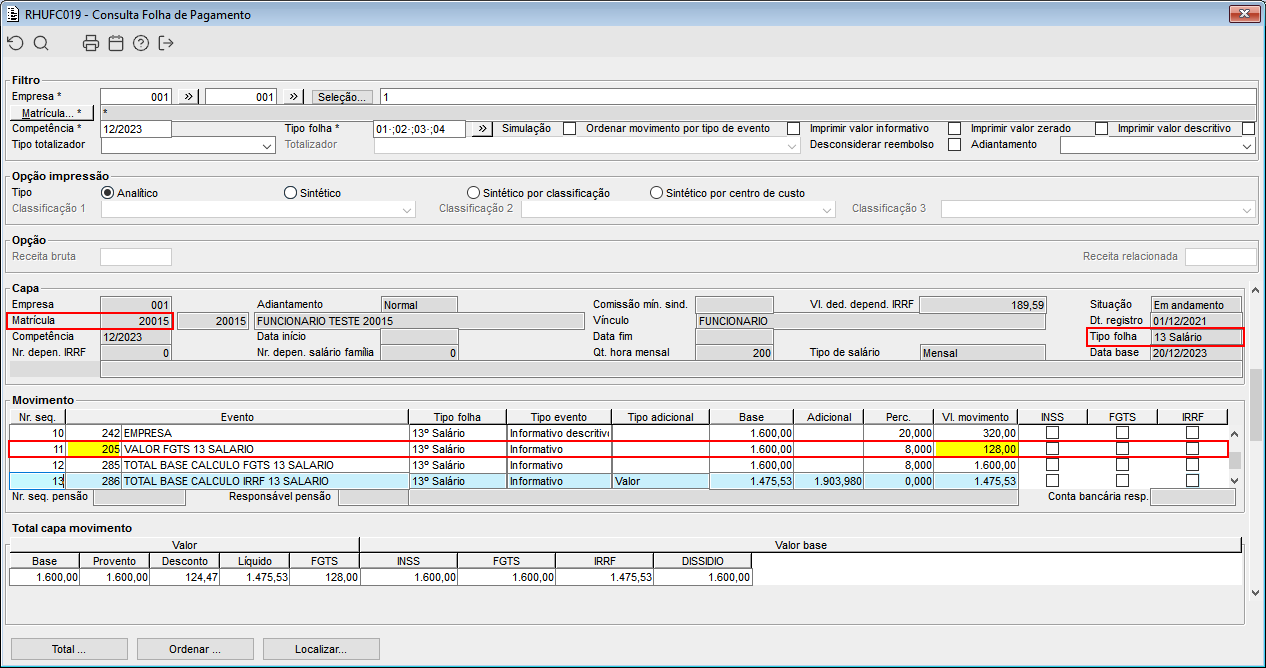Click the undo/refresh toolbar icon
The width and height of the screenshot is (1266, 668).
[x=15, y=43]
